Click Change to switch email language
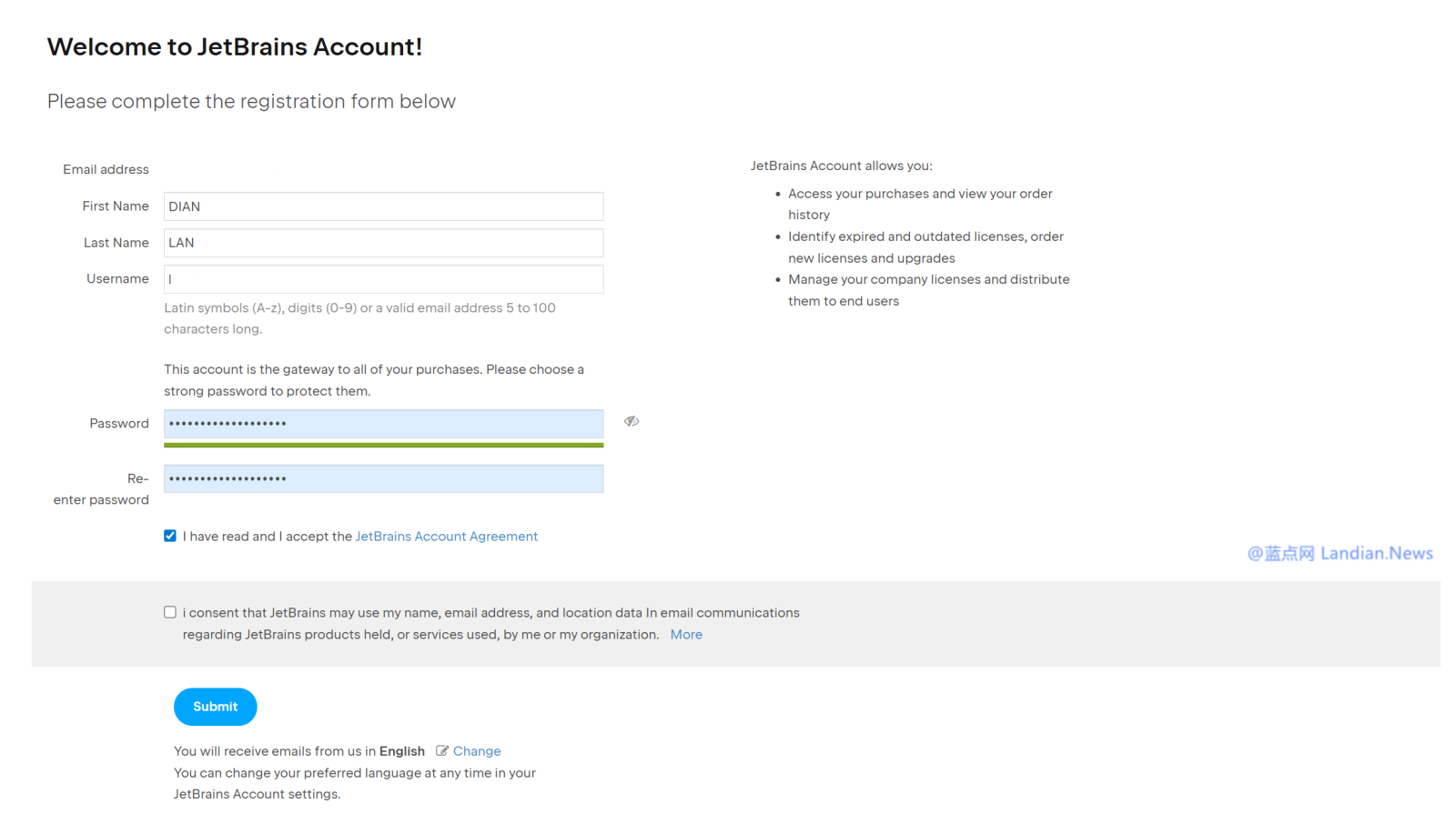Image resolution: width=1456 pixels, height=814 pixels. (x=477, y=751)
